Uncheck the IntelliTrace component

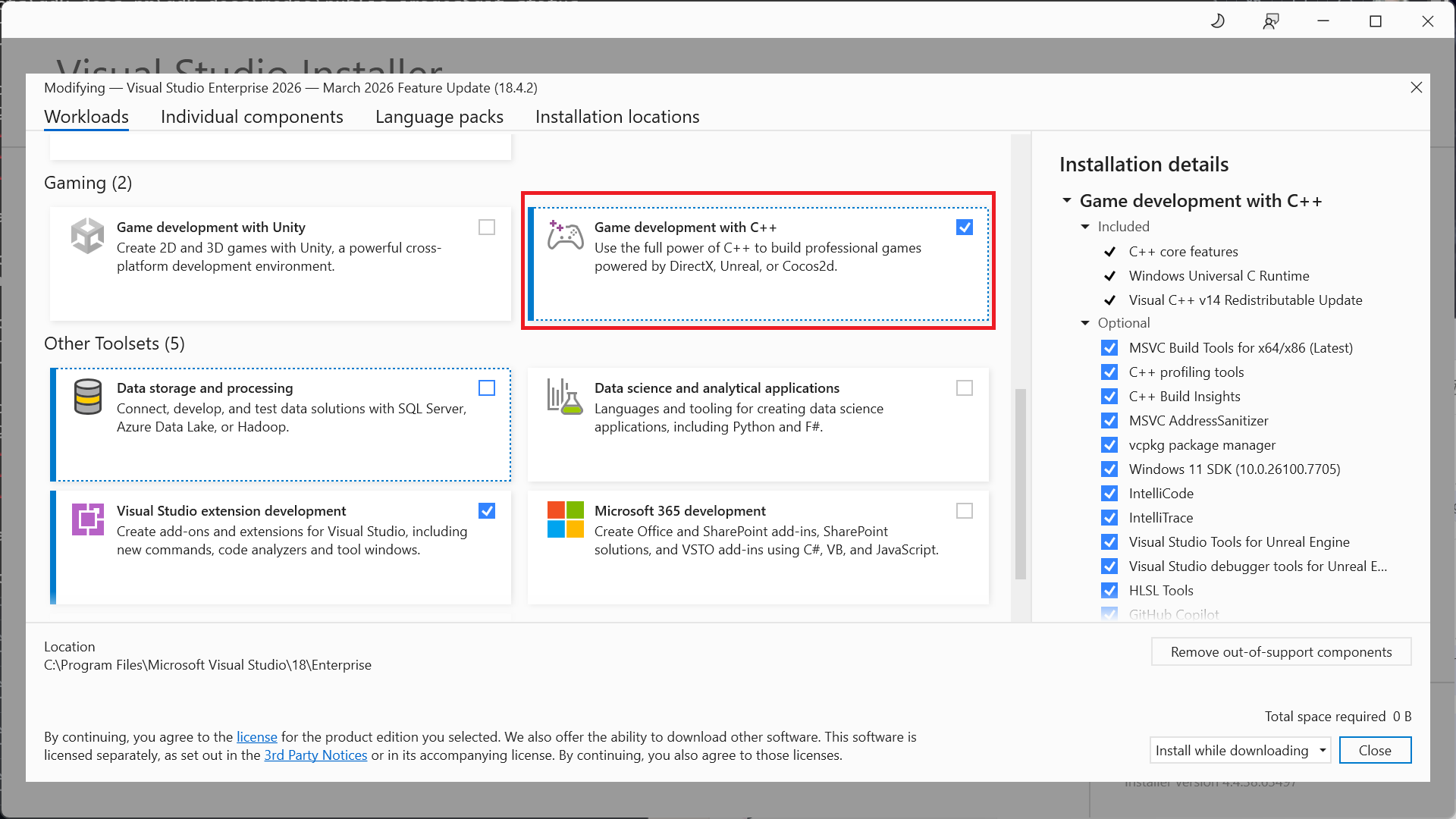click(x=1109, y=518)
